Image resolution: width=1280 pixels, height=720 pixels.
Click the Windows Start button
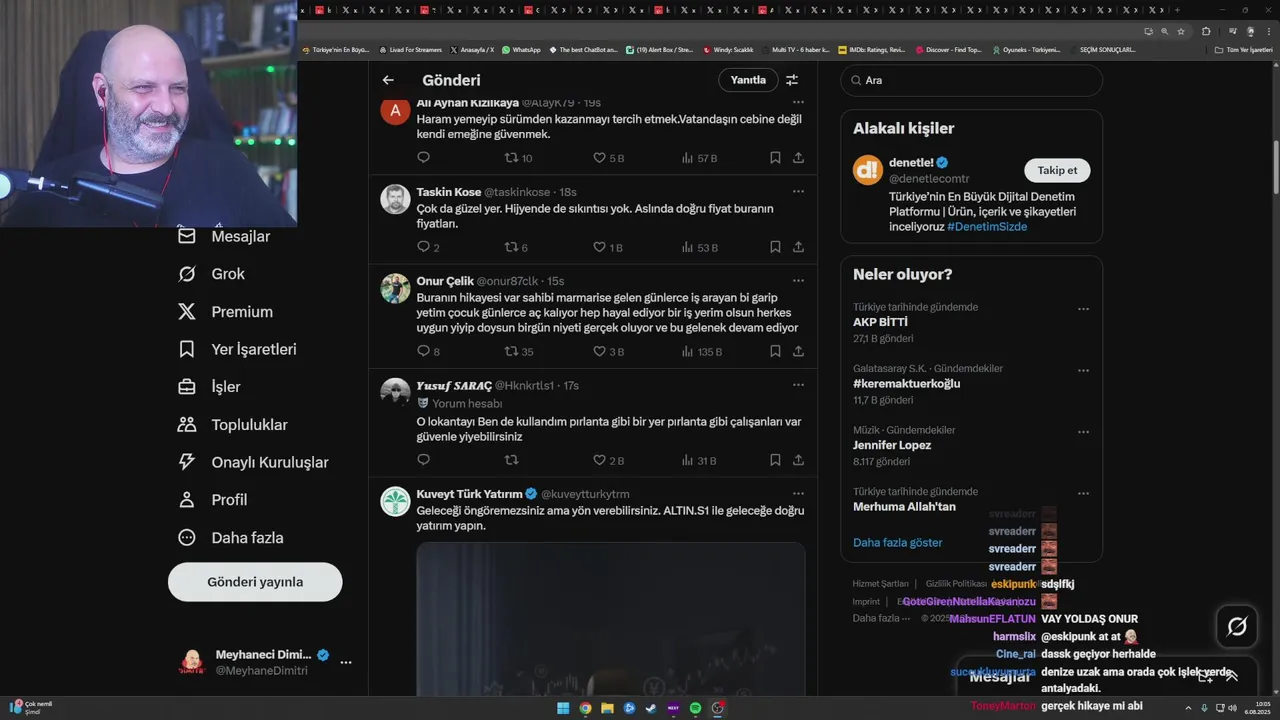563,708
